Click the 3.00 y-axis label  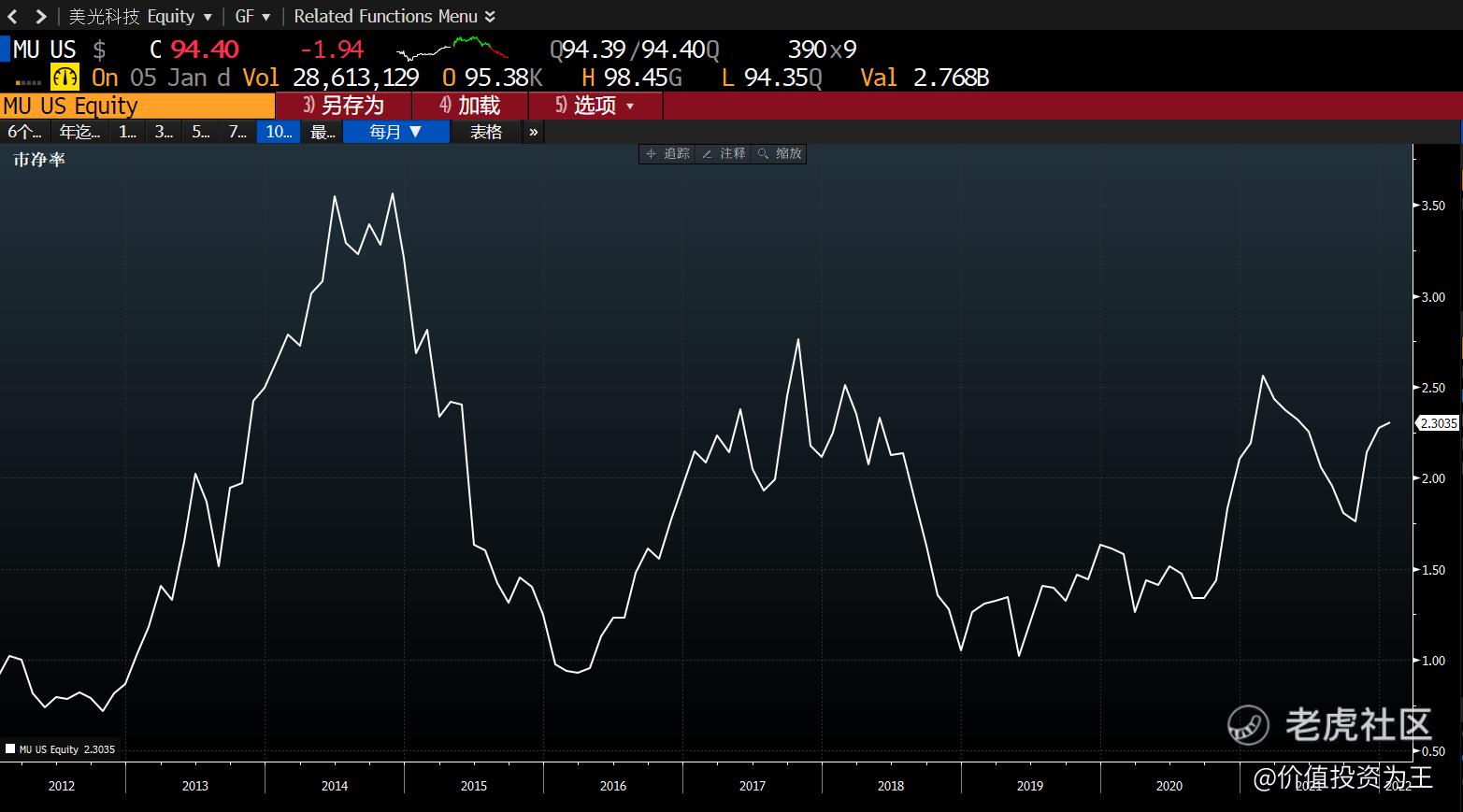(1433, 297)
